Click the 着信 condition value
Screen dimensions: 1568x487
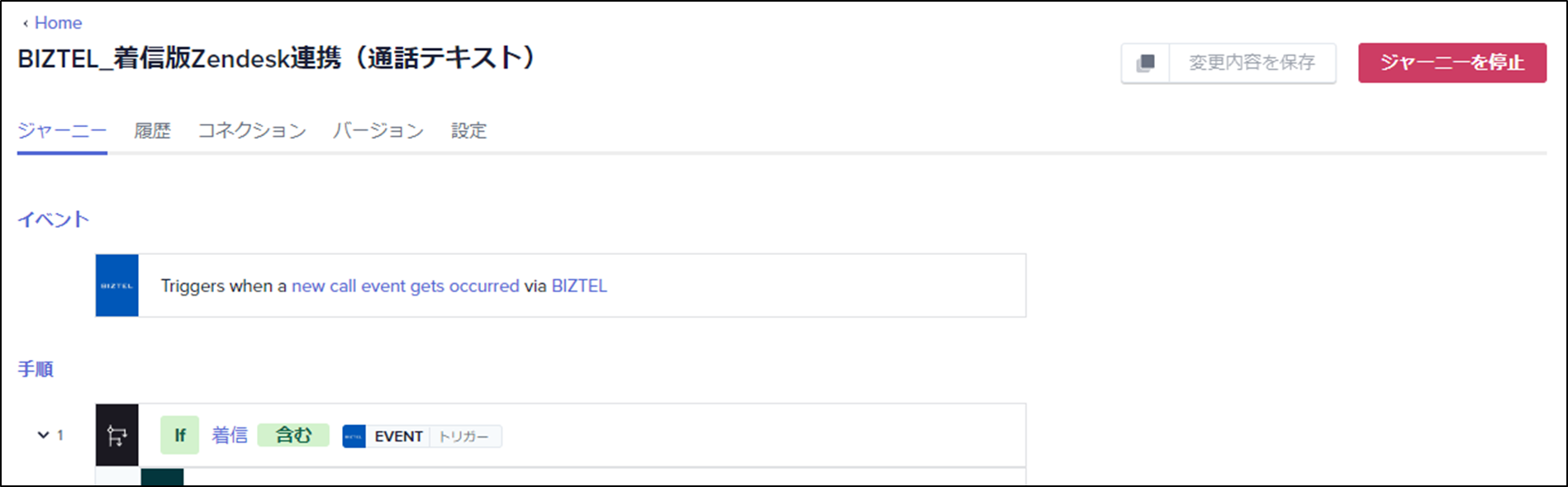230,435
